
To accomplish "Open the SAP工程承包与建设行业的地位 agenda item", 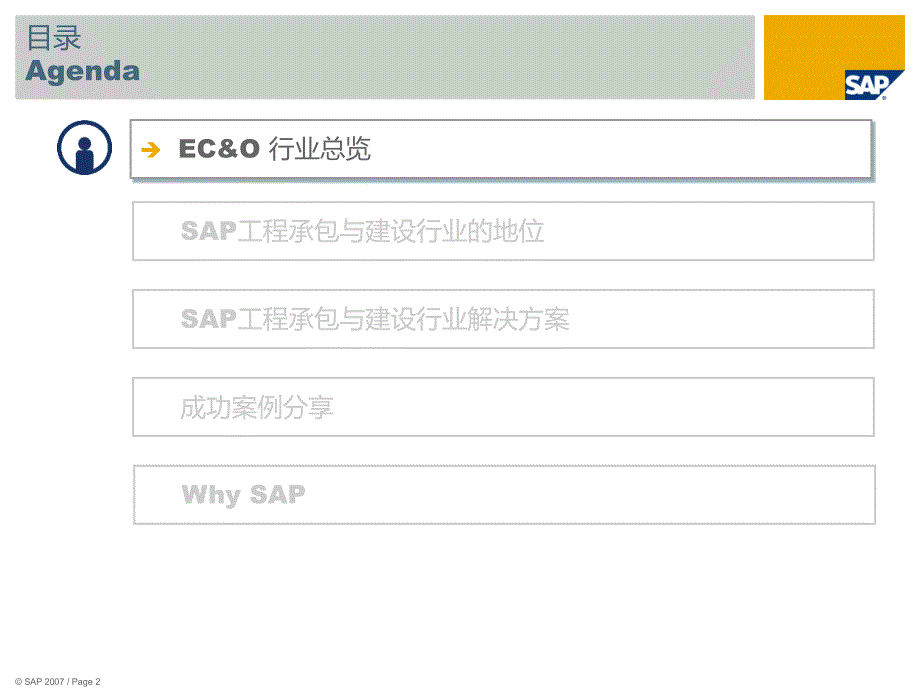I will 503,231.
